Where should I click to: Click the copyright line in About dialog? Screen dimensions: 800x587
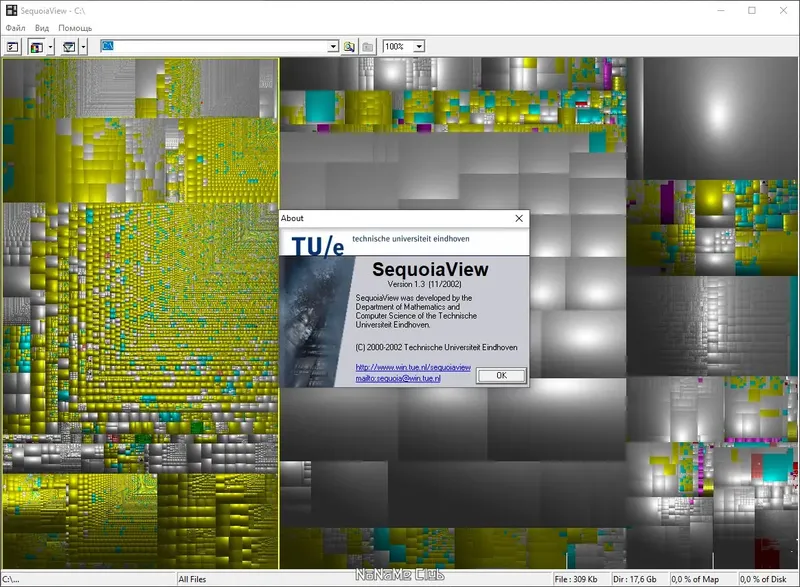[436, 347]
